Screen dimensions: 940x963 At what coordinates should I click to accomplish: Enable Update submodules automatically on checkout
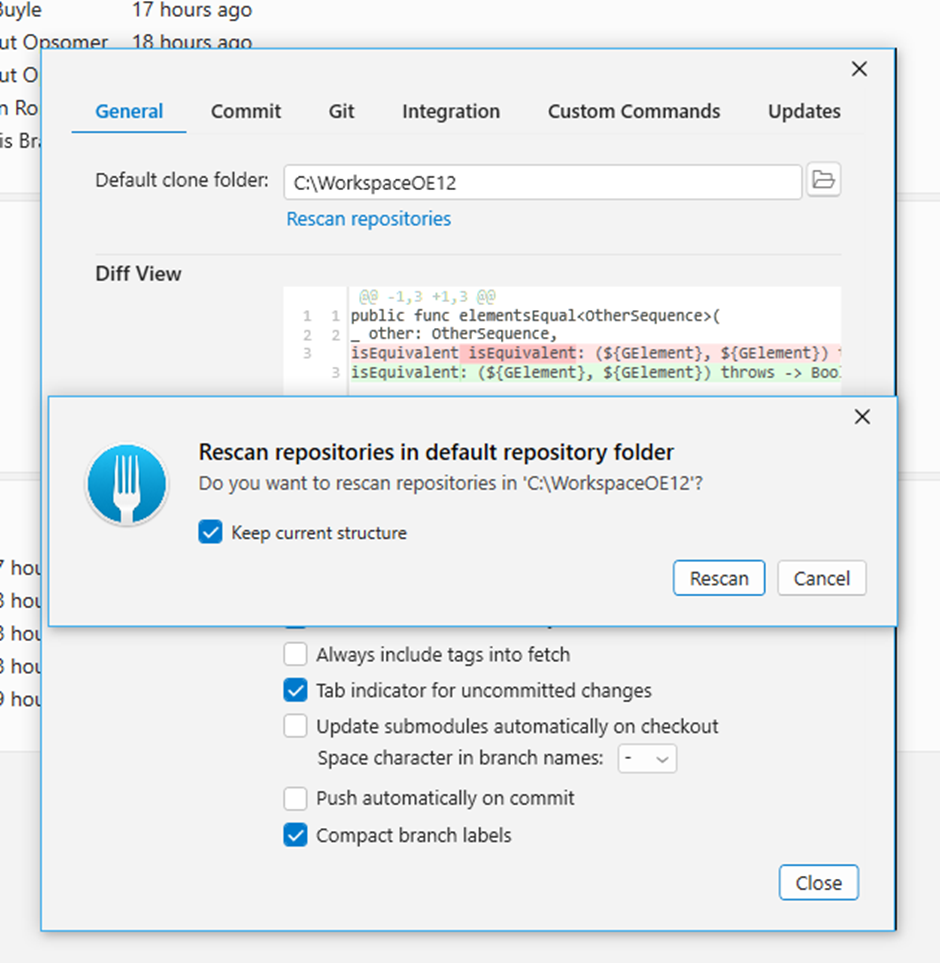click(x=296, y=726)
